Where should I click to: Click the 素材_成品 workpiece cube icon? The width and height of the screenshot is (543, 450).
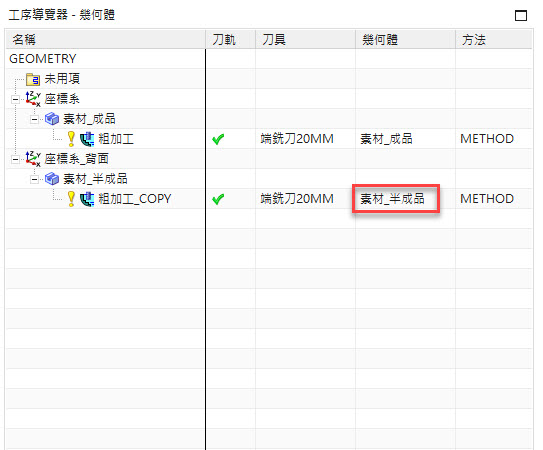click(x=52, y=119)
